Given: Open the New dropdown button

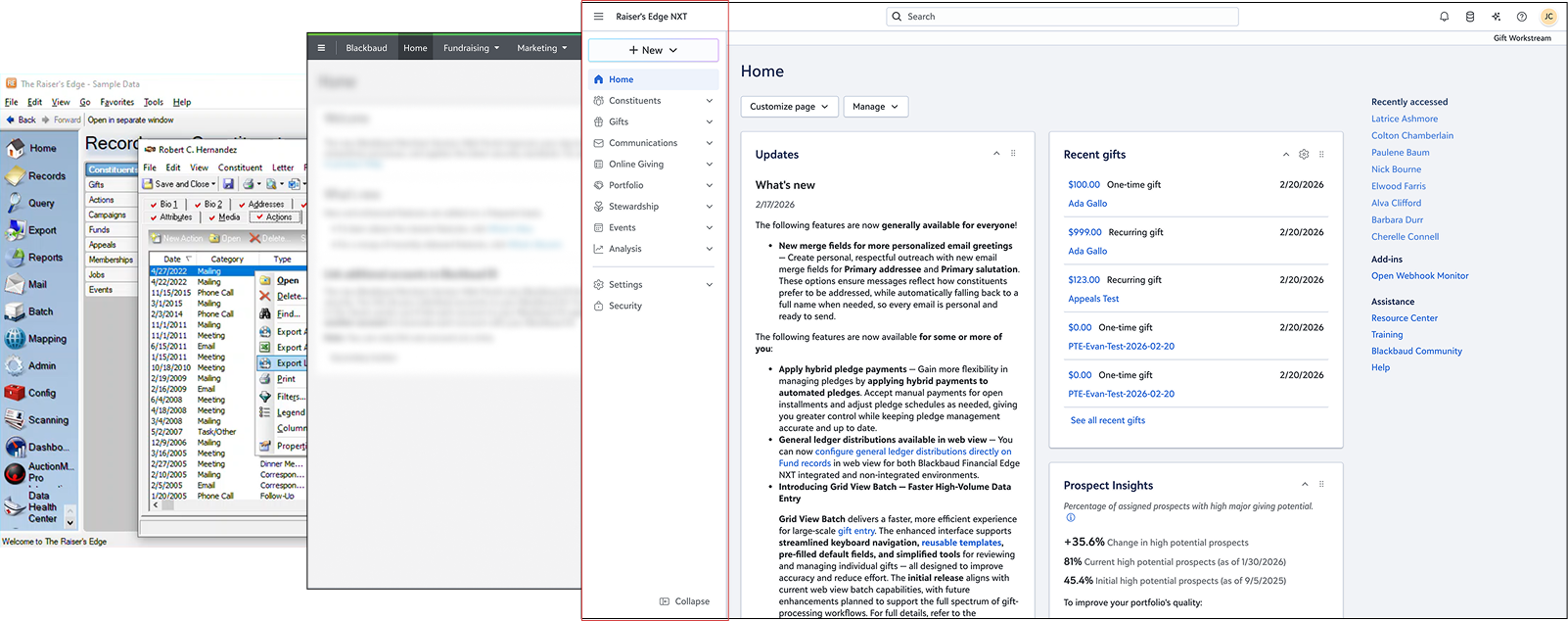Looking at the screenshot, I should point(653,50).
